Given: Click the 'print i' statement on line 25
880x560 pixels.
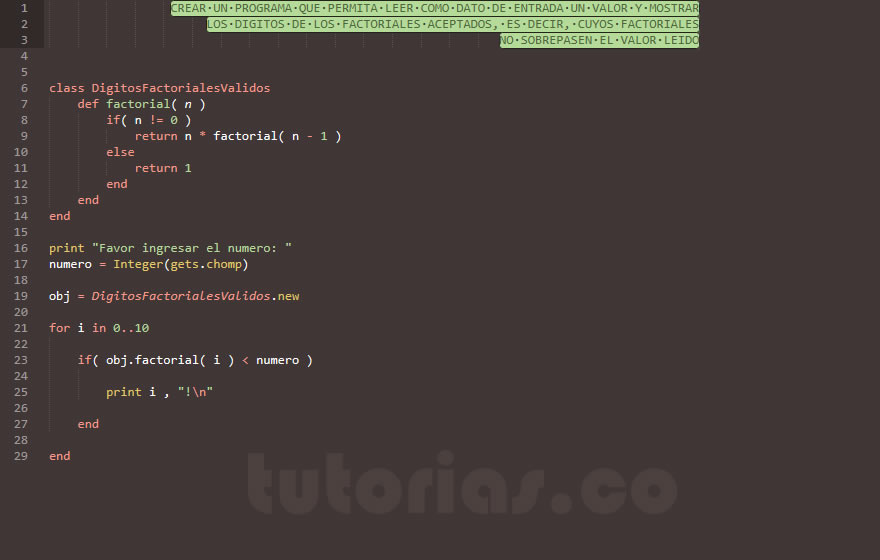Looking at the screenshot, I should [131, 392].
